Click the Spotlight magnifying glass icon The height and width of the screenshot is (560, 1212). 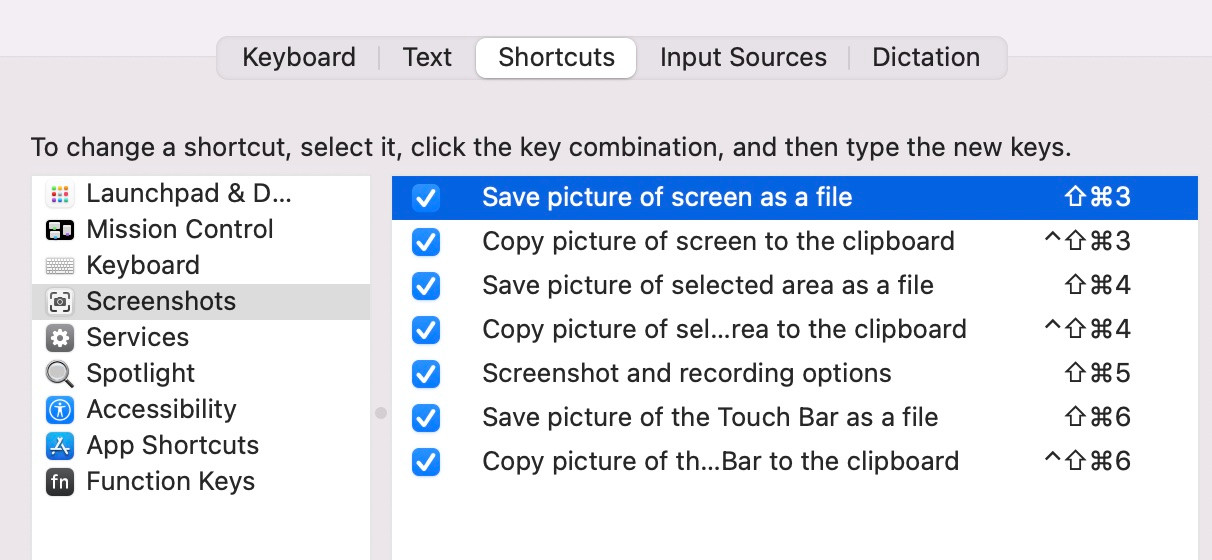tap(60, 374)
